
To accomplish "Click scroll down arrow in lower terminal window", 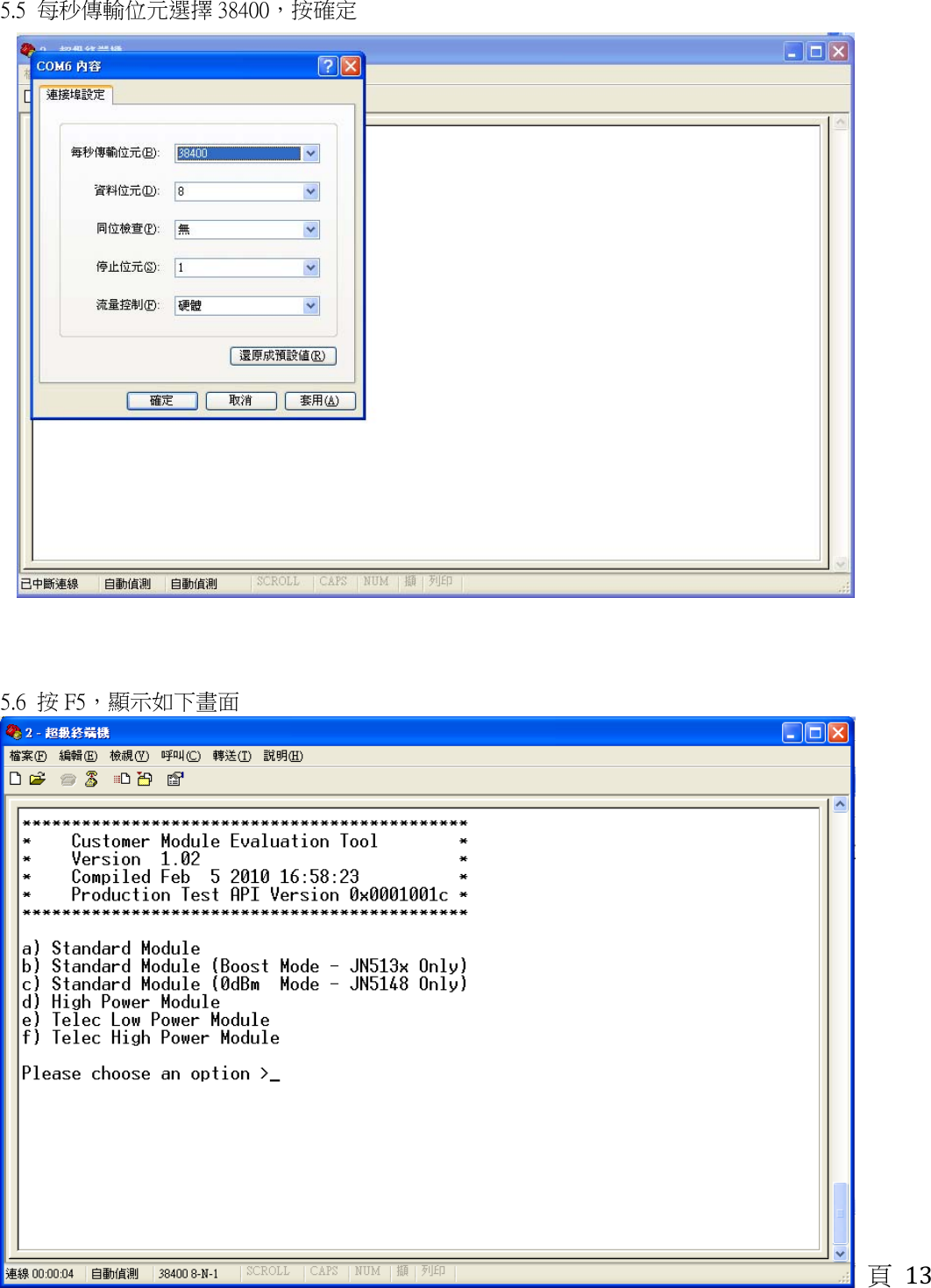I will tap(840, 1254).
